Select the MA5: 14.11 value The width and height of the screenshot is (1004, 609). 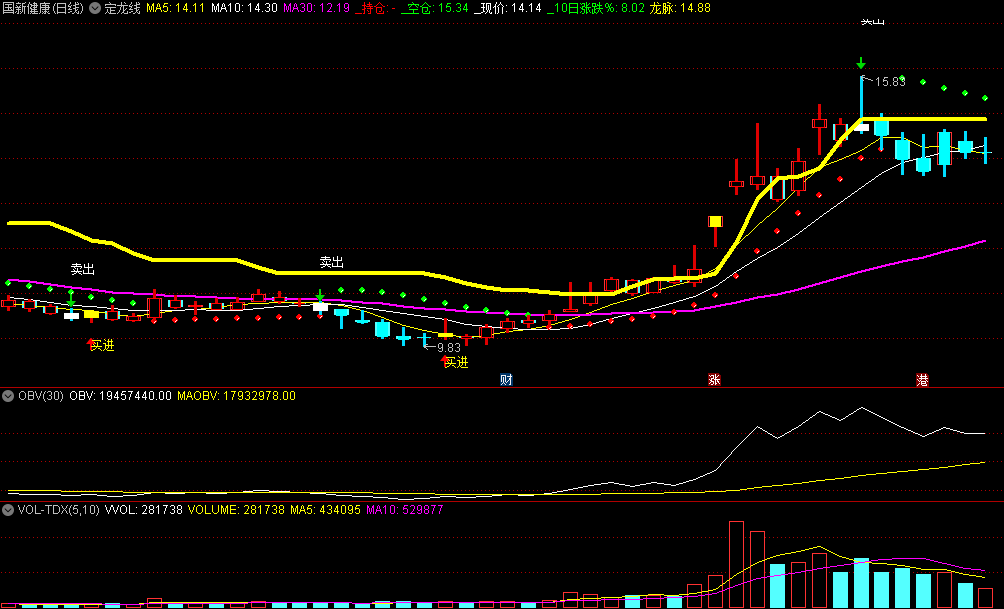tap(175, 8)
